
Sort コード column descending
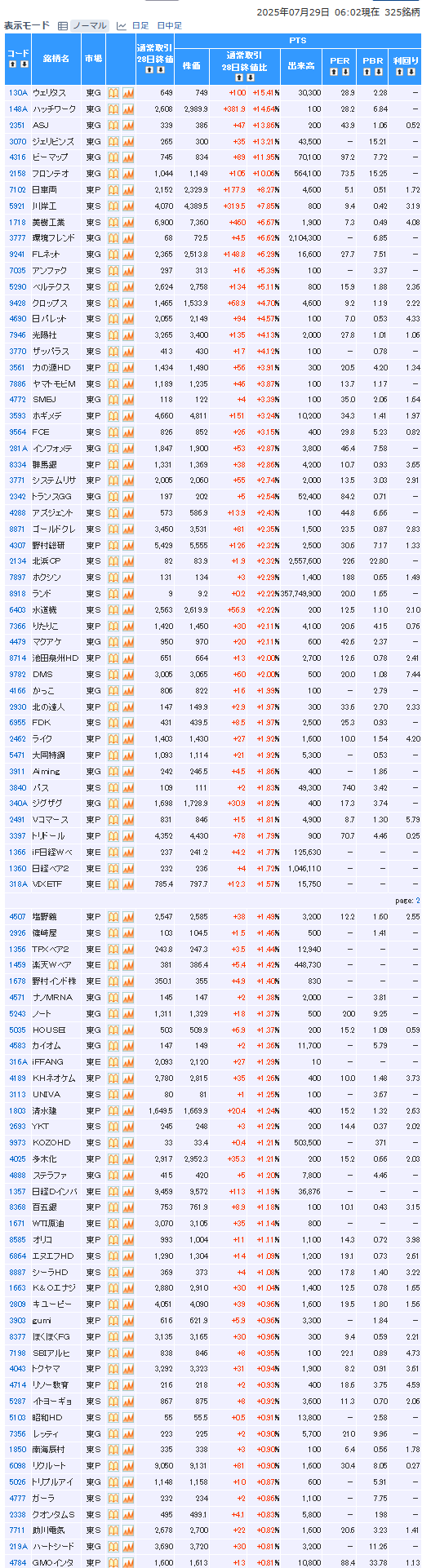coord(23,64)
